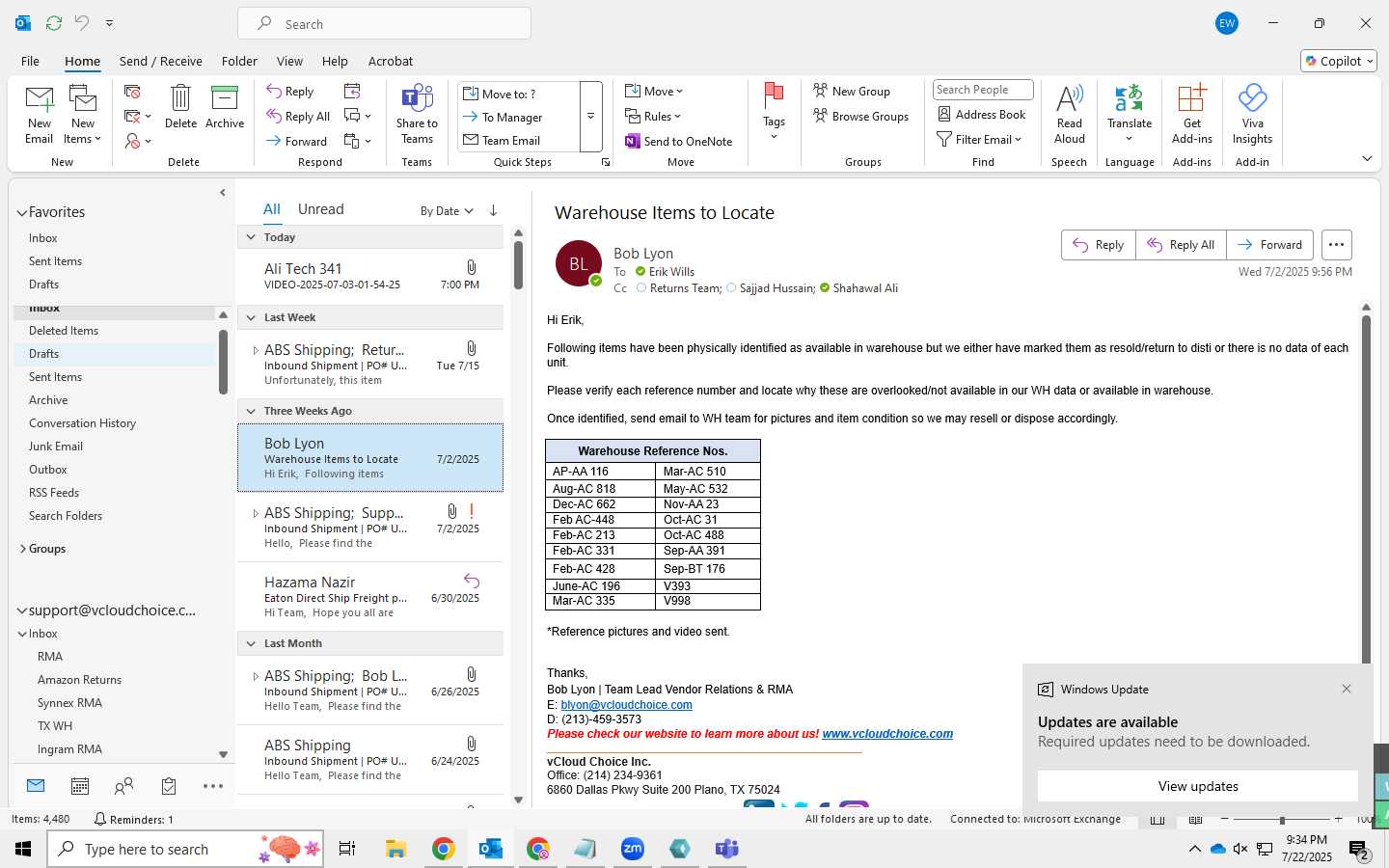The width and height of the screenshot is (1389, 868).
Task: Expand the Quick Steps gallery
Action: (x=590, y=117)
